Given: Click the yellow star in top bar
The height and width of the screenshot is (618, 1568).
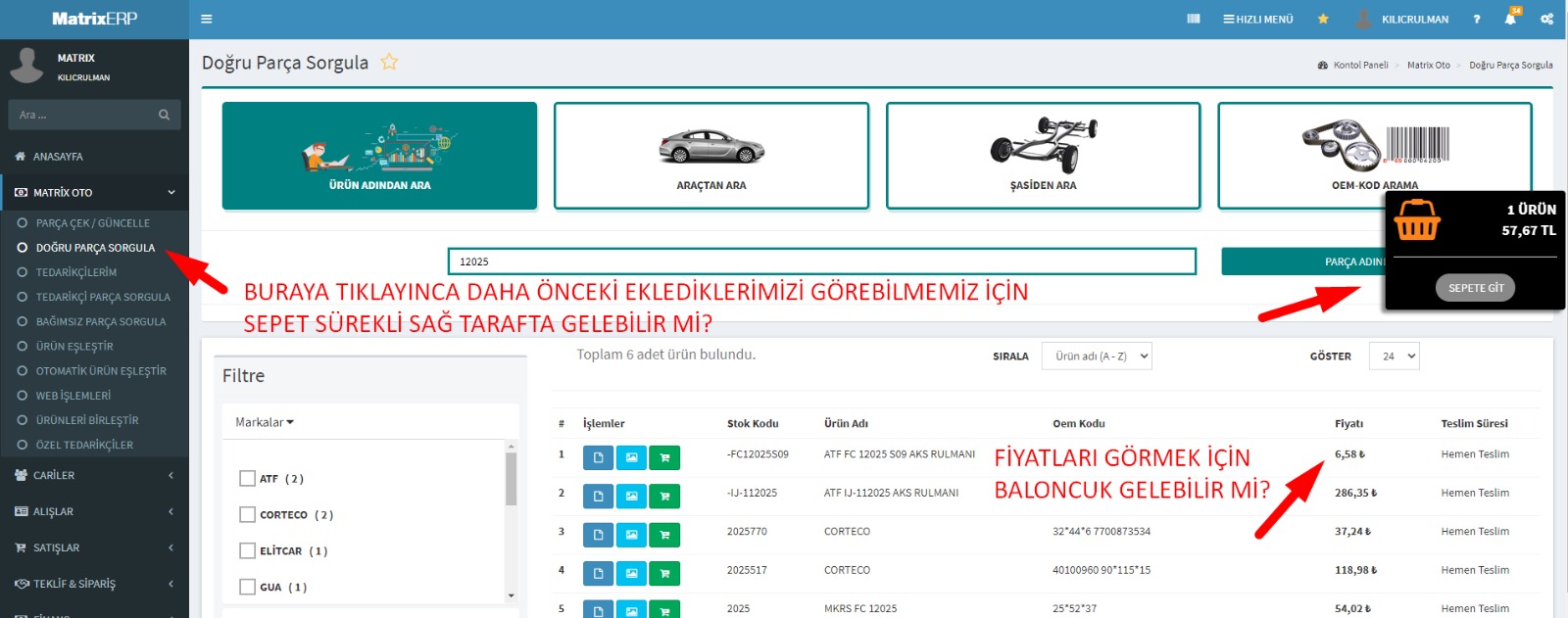Looking at the screenshot, I should tap(1323, 19).
